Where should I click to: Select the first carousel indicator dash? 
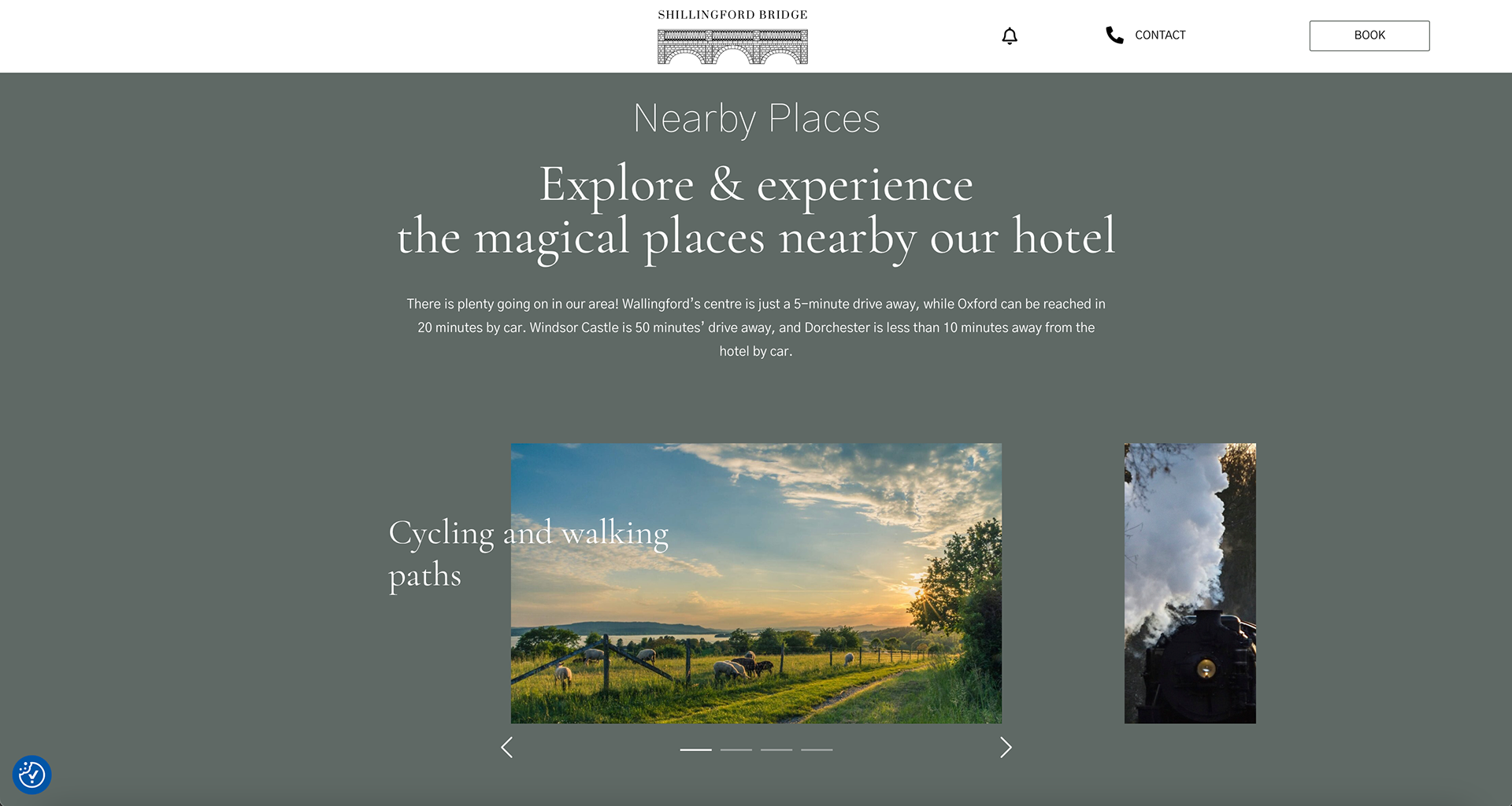click(x=696, y=749)
